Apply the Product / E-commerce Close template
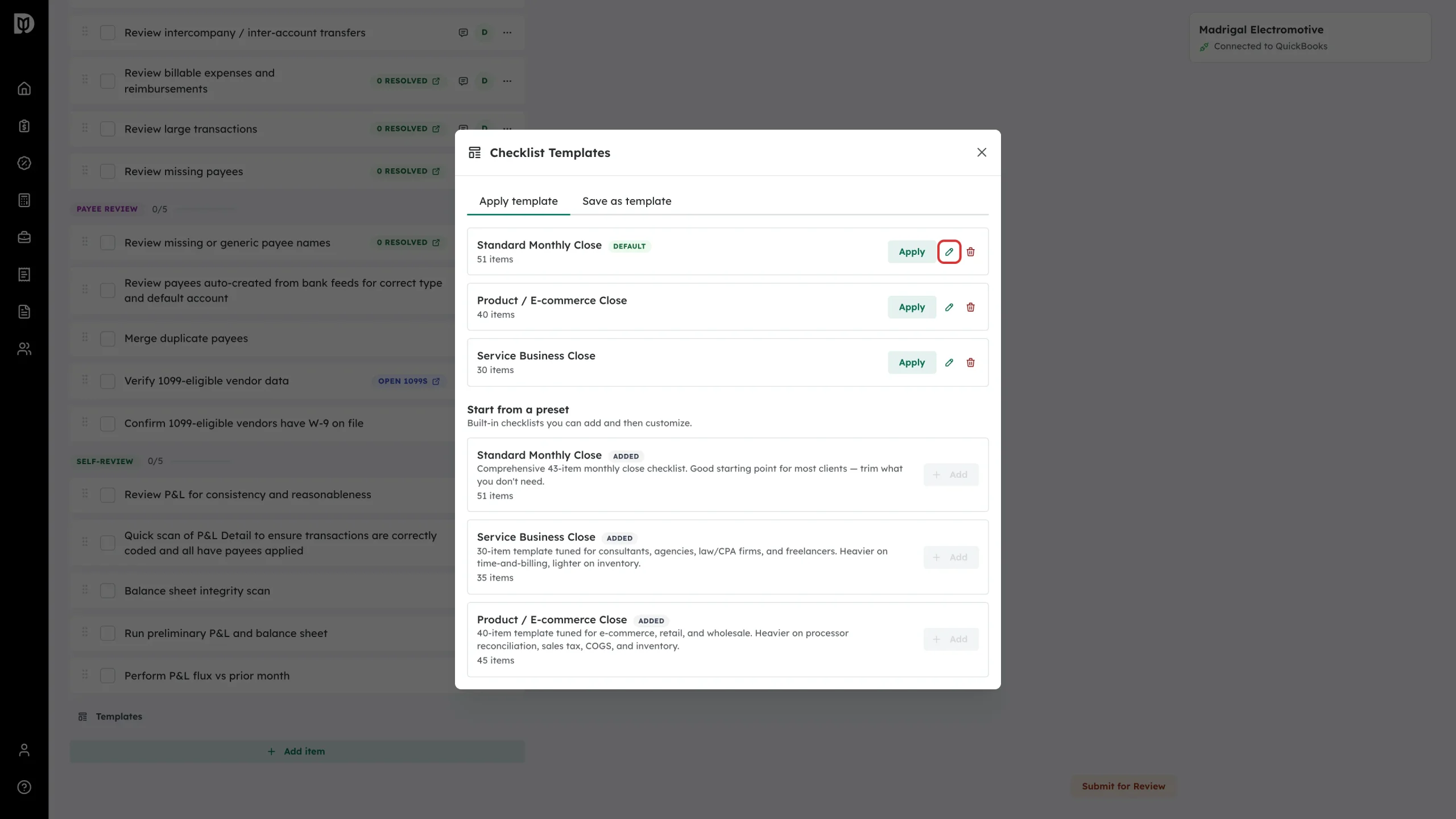 (x=912, y=307)
